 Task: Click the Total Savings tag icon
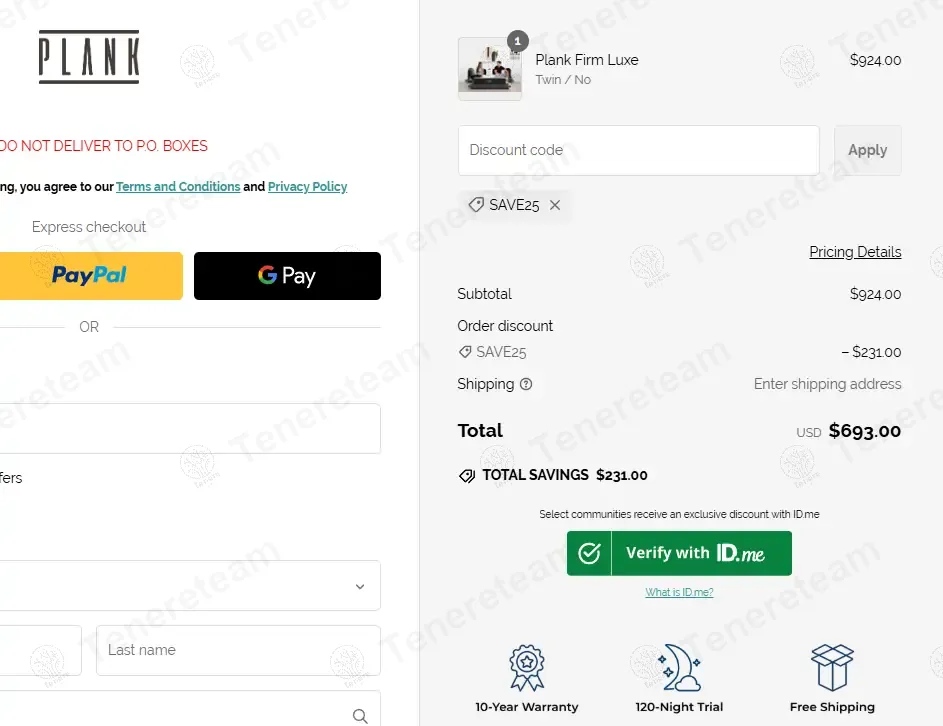pos(467,476)
